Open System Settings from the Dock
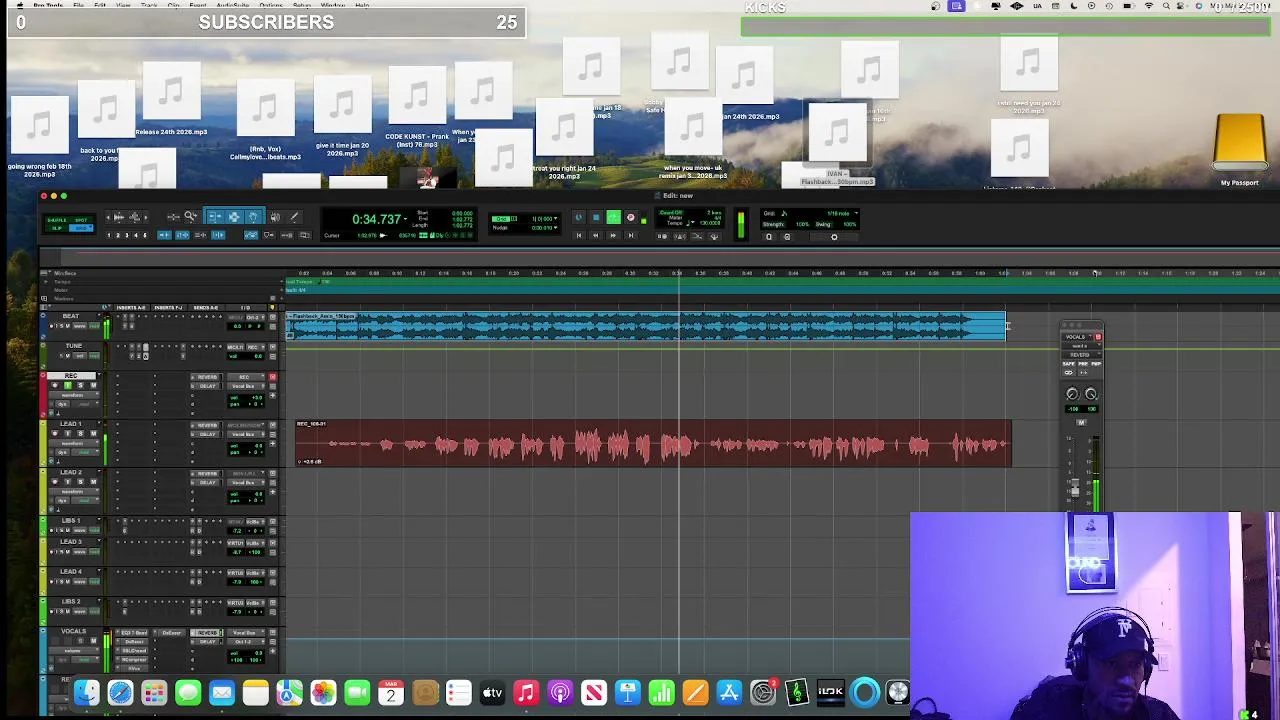Image resolution: width=1280 pixels, height=720 pixels. tap(763, 692)
